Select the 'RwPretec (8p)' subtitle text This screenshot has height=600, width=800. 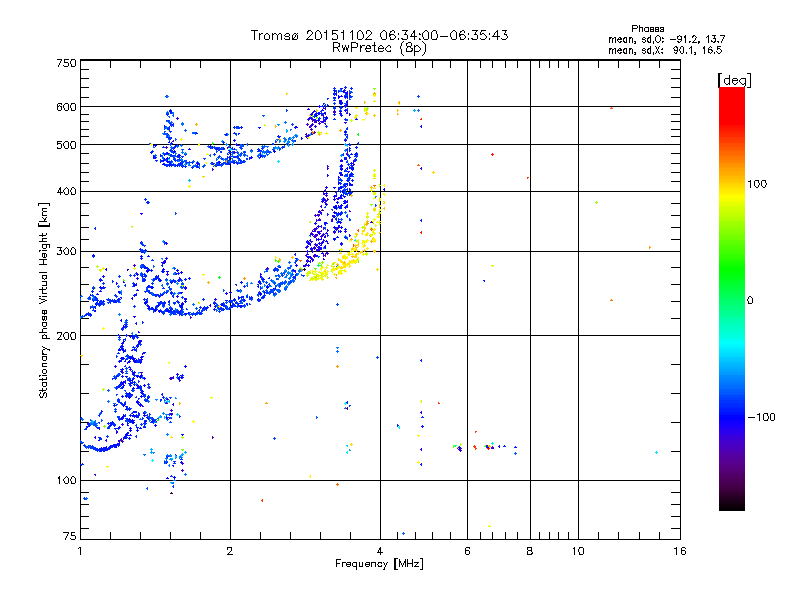point(379,48)
